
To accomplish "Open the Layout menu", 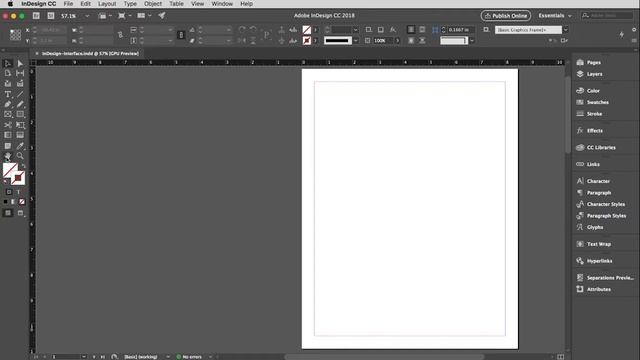I will [x=107, y=4].
